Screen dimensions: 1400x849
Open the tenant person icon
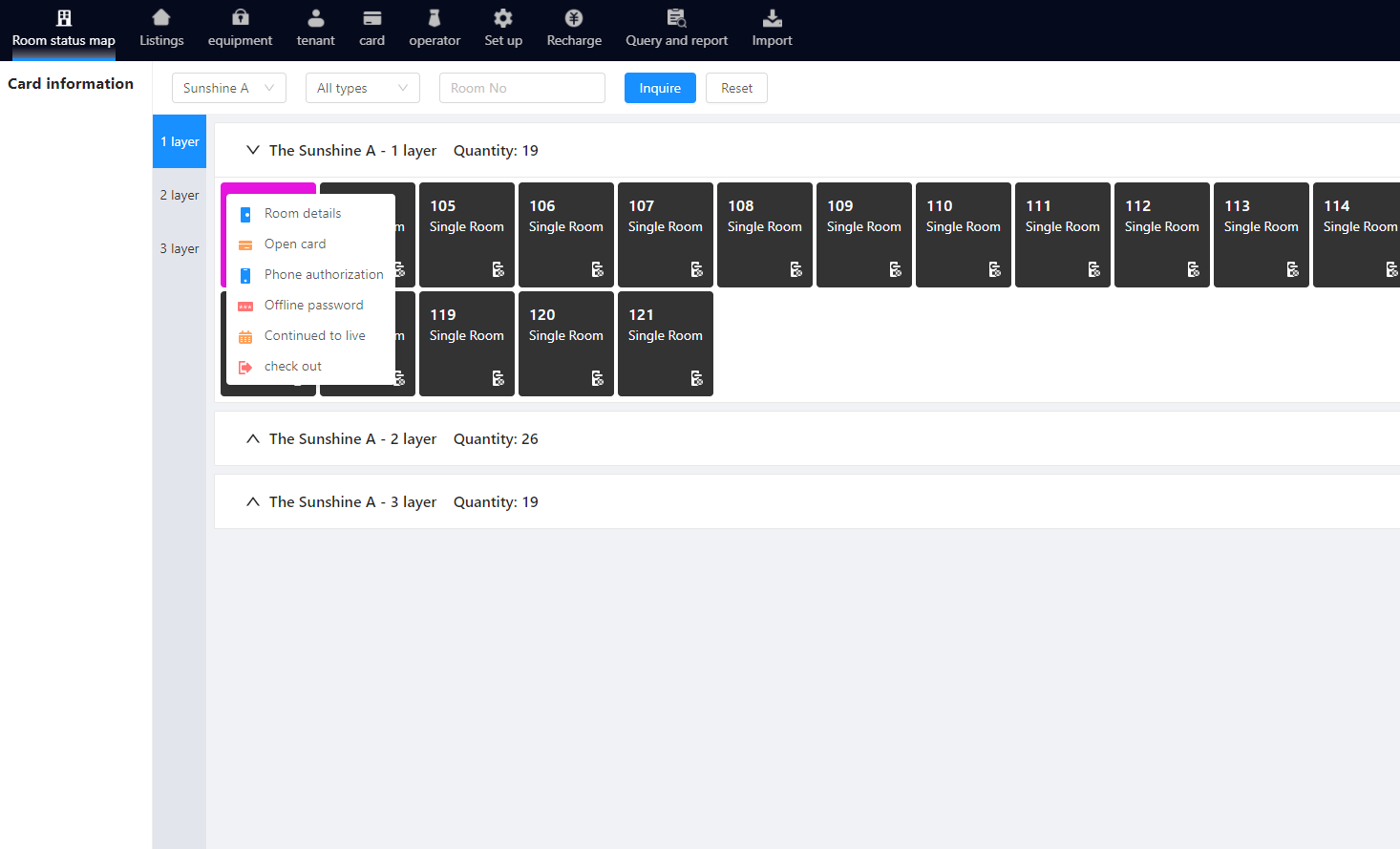(x=315, y=18)
